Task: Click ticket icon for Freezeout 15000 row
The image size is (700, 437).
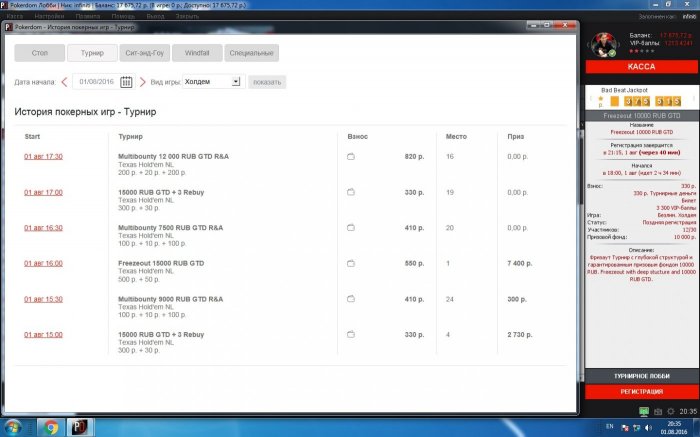Action: (351, 263)
